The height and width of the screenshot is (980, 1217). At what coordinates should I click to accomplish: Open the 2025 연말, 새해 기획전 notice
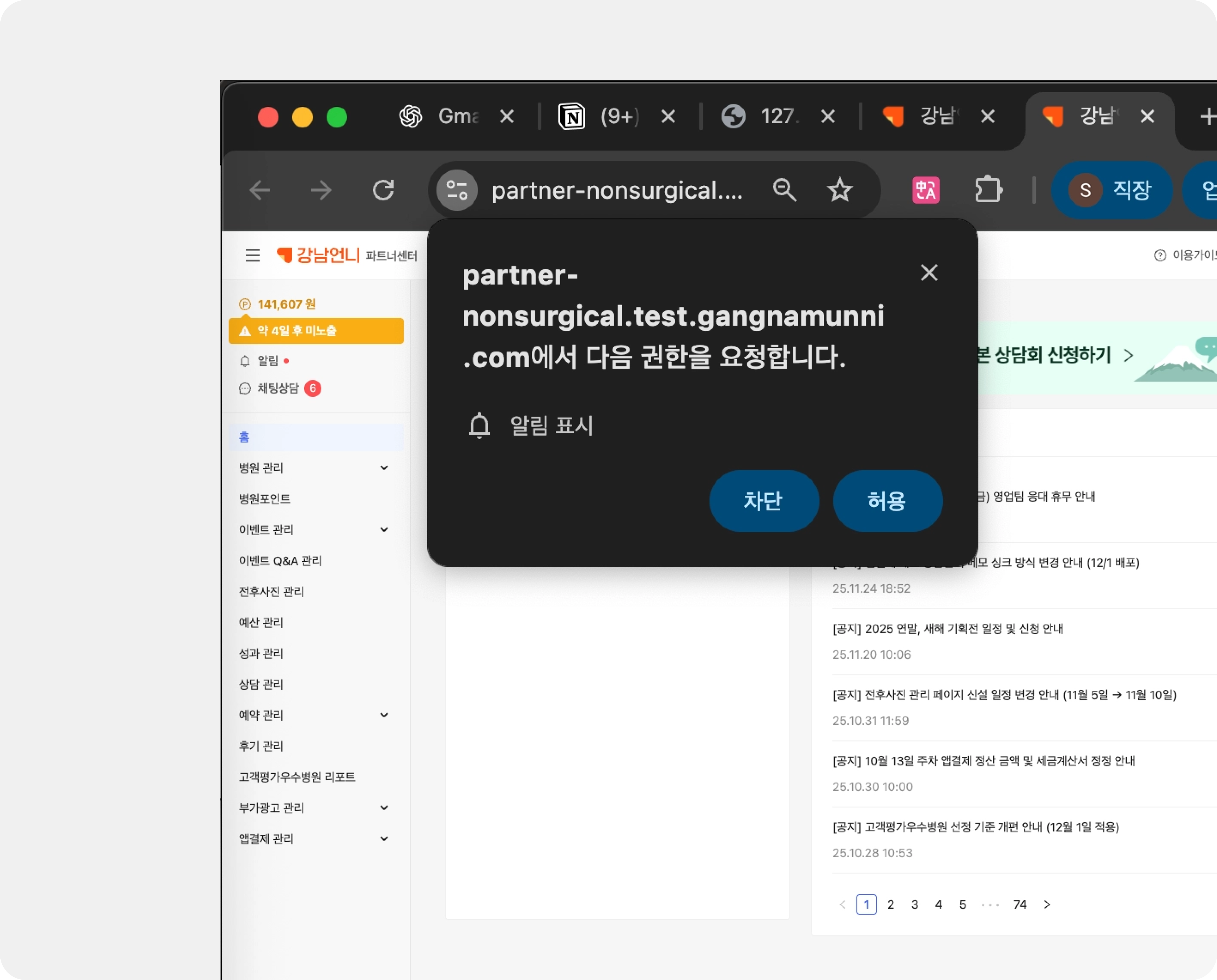(948, 629)
